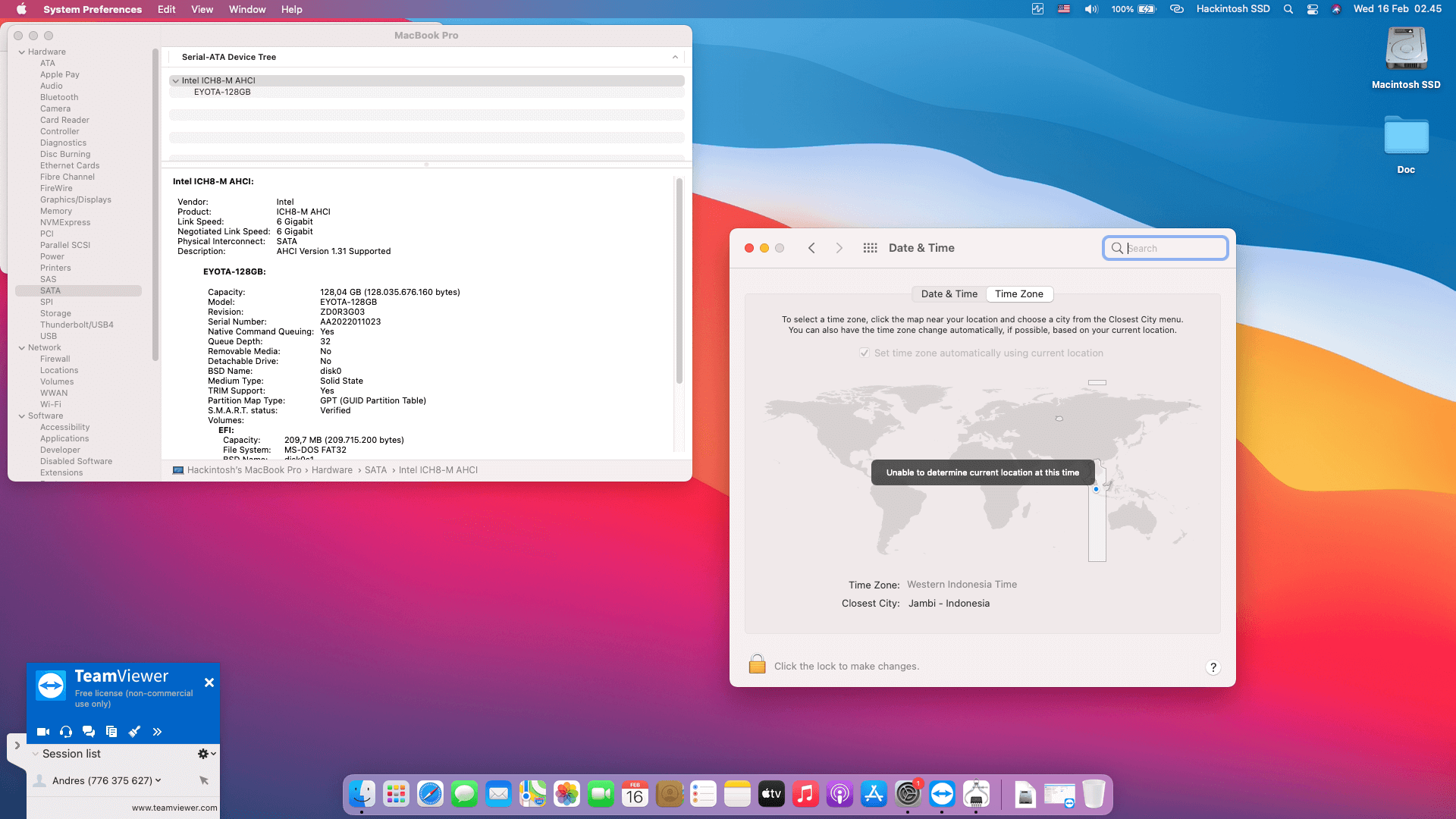Select EYOTA-128GB in device tree
The image size is (1456, 819).
(222, 92)
